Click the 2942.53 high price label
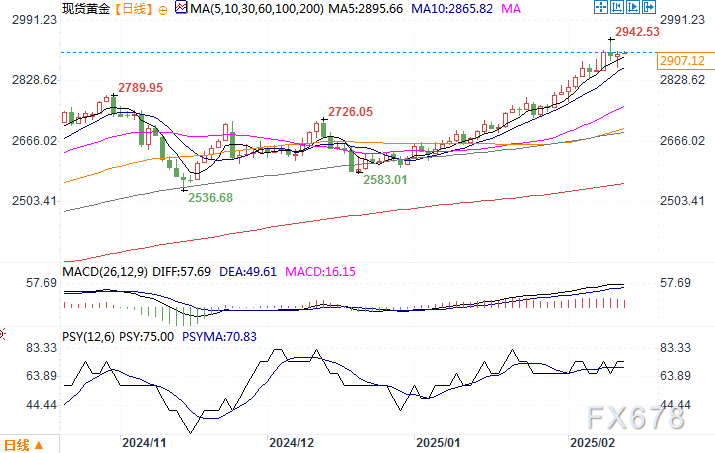 tap(638, 32)
